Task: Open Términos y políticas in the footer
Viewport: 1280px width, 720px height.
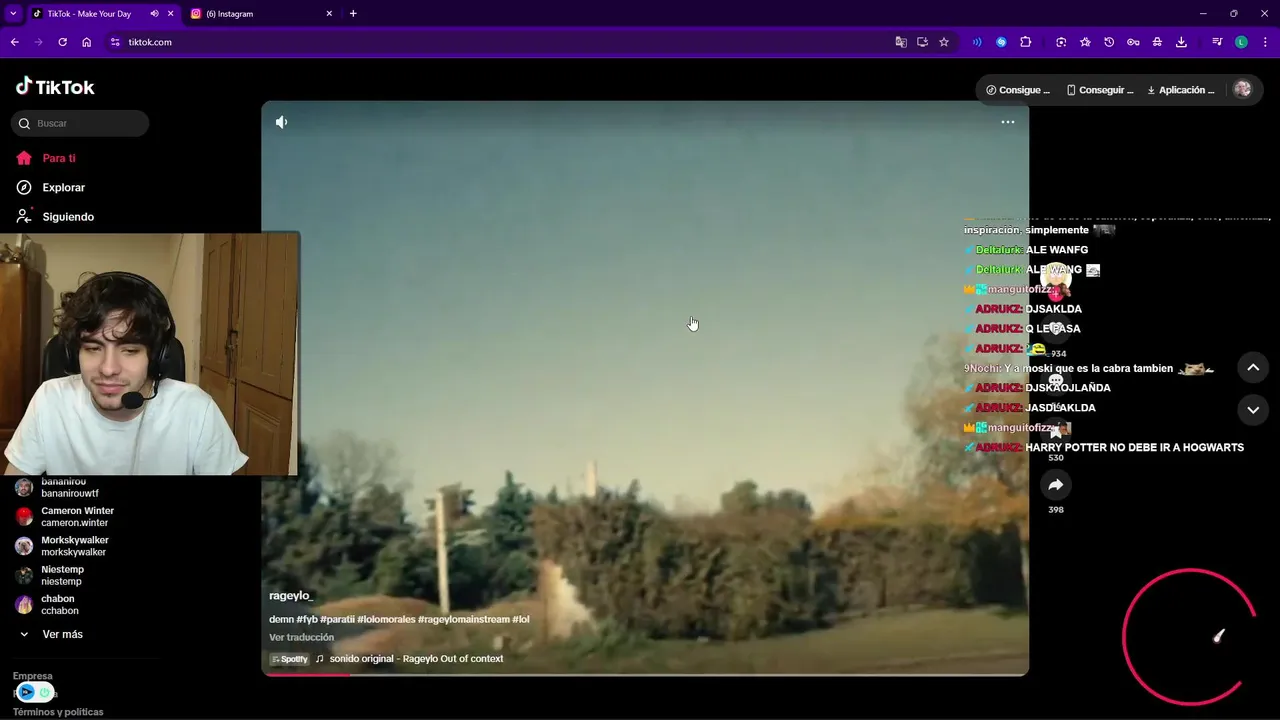Action: pyautogui.click(x=58, y=712)
